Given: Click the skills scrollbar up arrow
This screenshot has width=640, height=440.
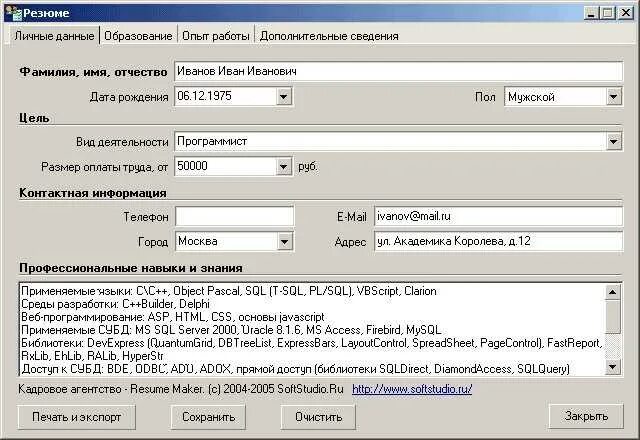Looking at the screenshot, I should pyautogui.click(x=612, y=292).
